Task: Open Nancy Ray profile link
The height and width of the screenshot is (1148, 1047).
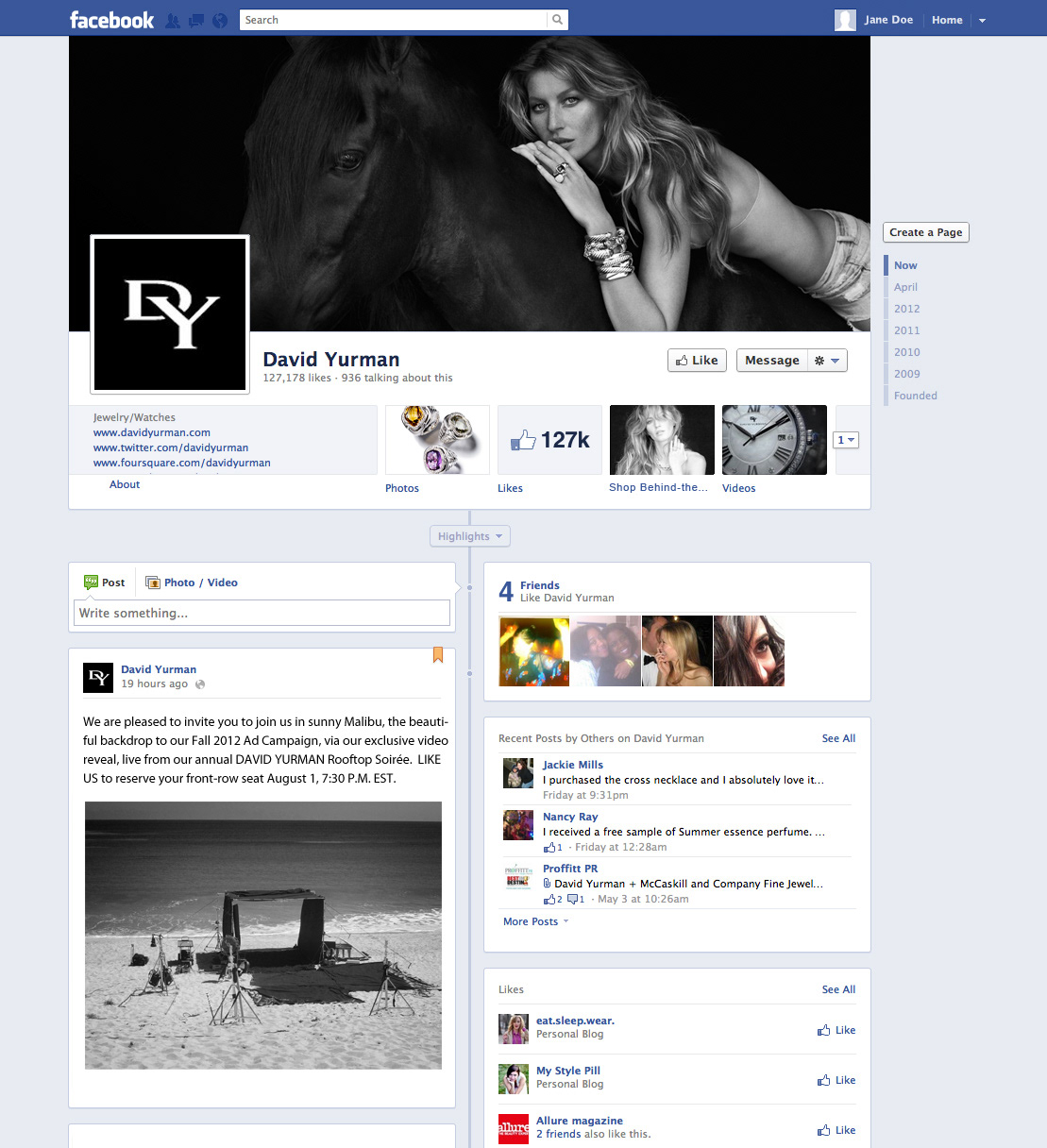Action: [x=570, y=817]
